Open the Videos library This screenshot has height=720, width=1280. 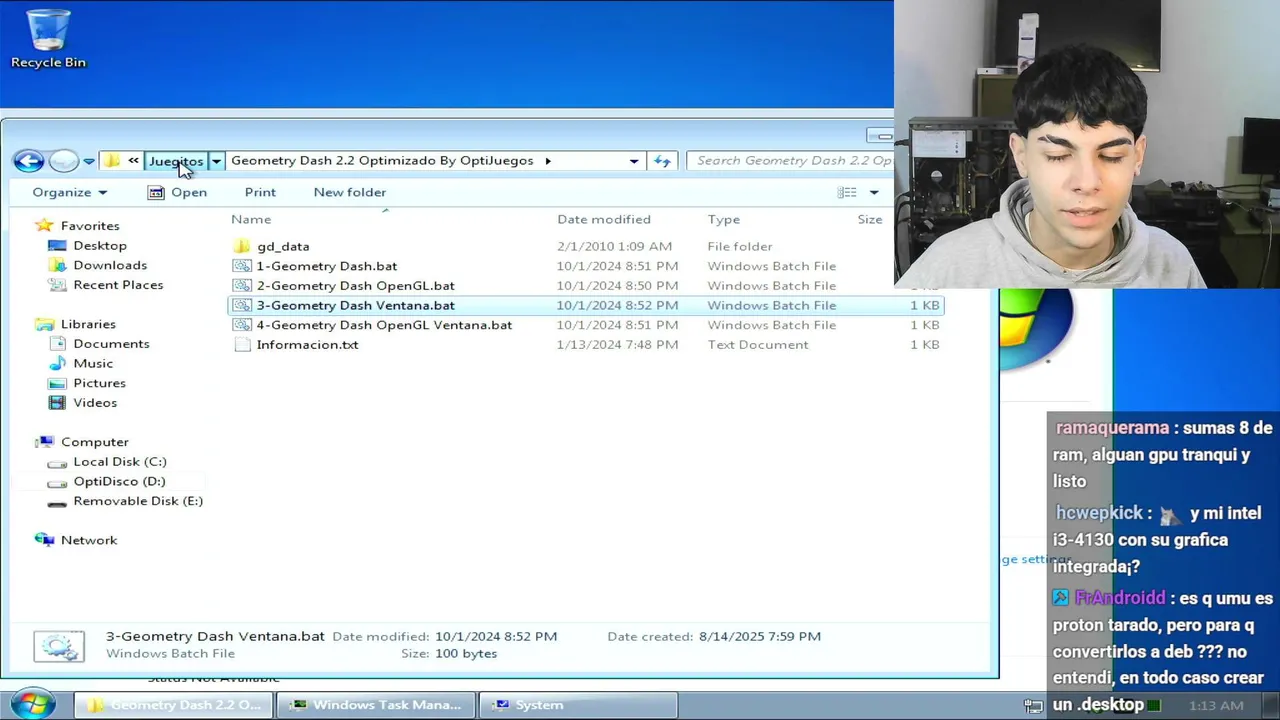tap(95, 403)
